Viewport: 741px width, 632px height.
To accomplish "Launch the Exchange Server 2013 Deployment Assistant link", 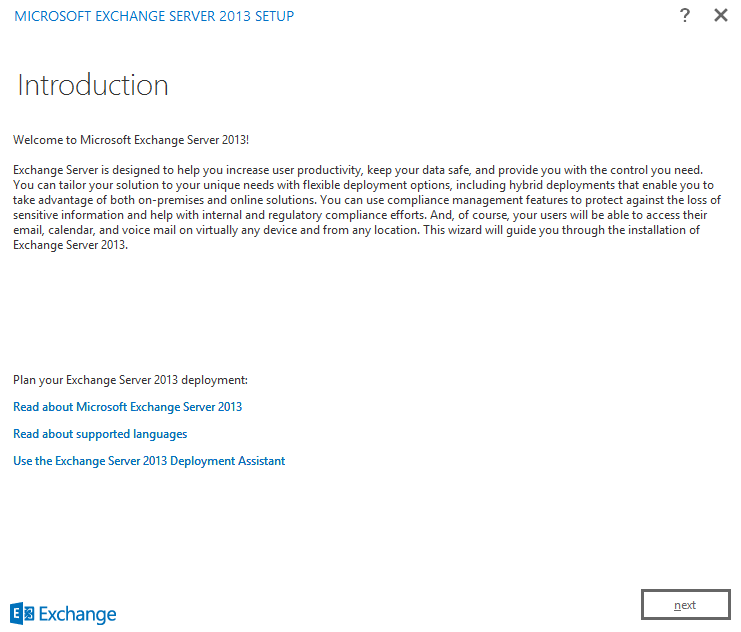I will point(149,461).
